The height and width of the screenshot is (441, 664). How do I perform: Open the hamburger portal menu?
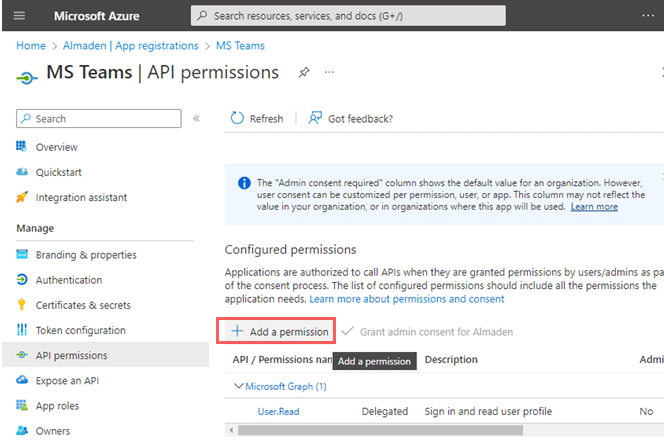point(20,16)
